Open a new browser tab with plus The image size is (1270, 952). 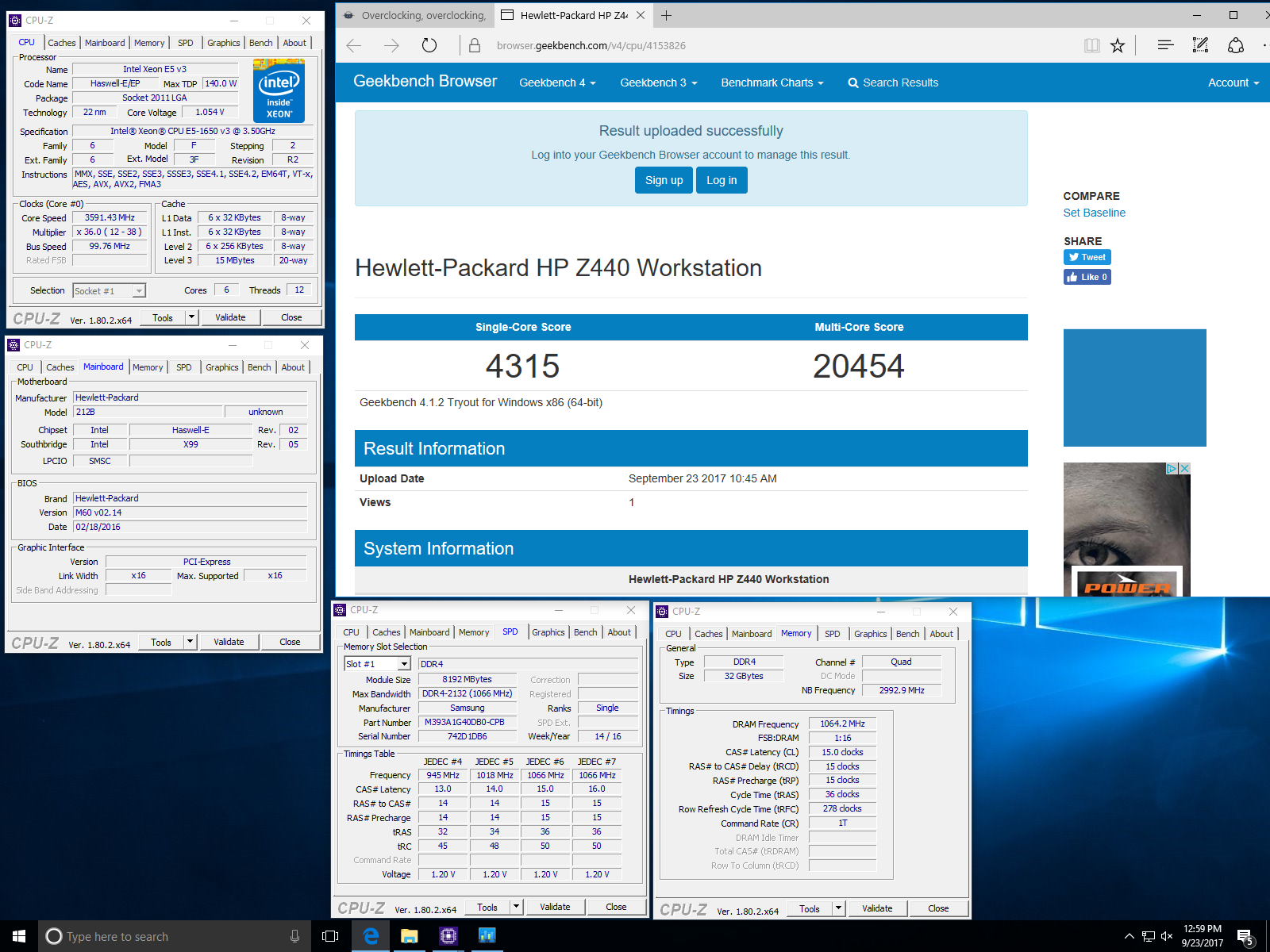[667, 15]
